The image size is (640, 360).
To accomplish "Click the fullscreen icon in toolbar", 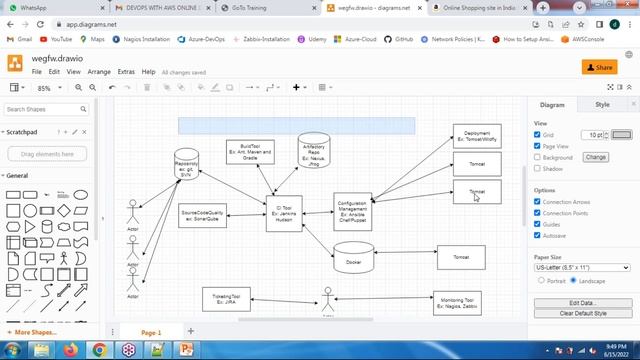I will tap(610, 87).
